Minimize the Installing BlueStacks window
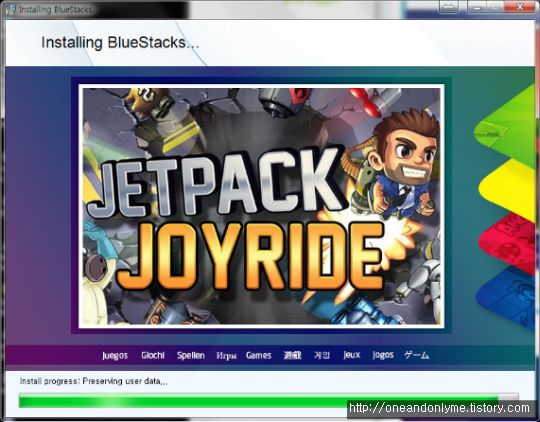 (x=477, y=7)
